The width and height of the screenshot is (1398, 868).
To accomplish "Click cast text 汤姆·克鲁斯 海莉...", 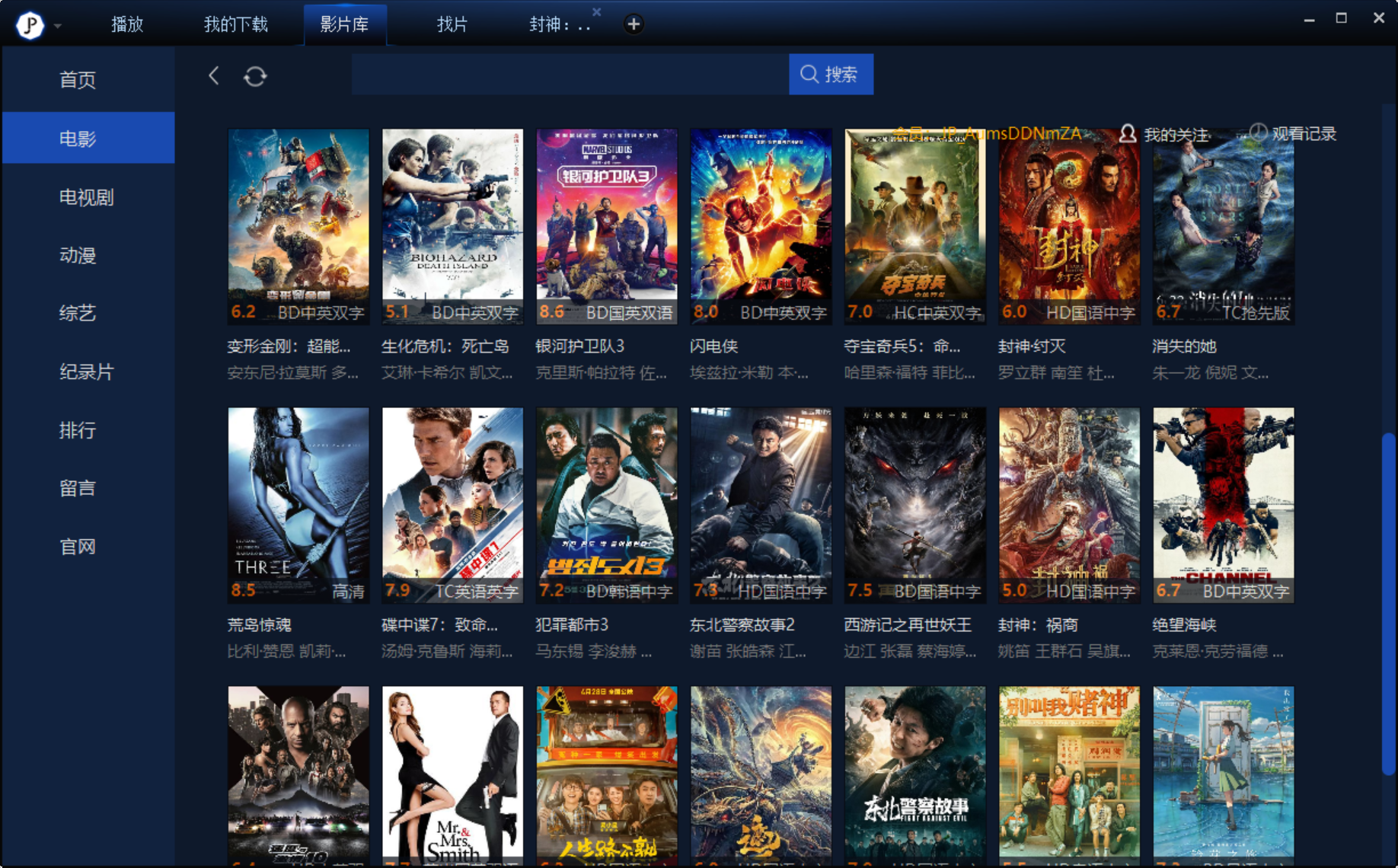I will coord(446,652).
